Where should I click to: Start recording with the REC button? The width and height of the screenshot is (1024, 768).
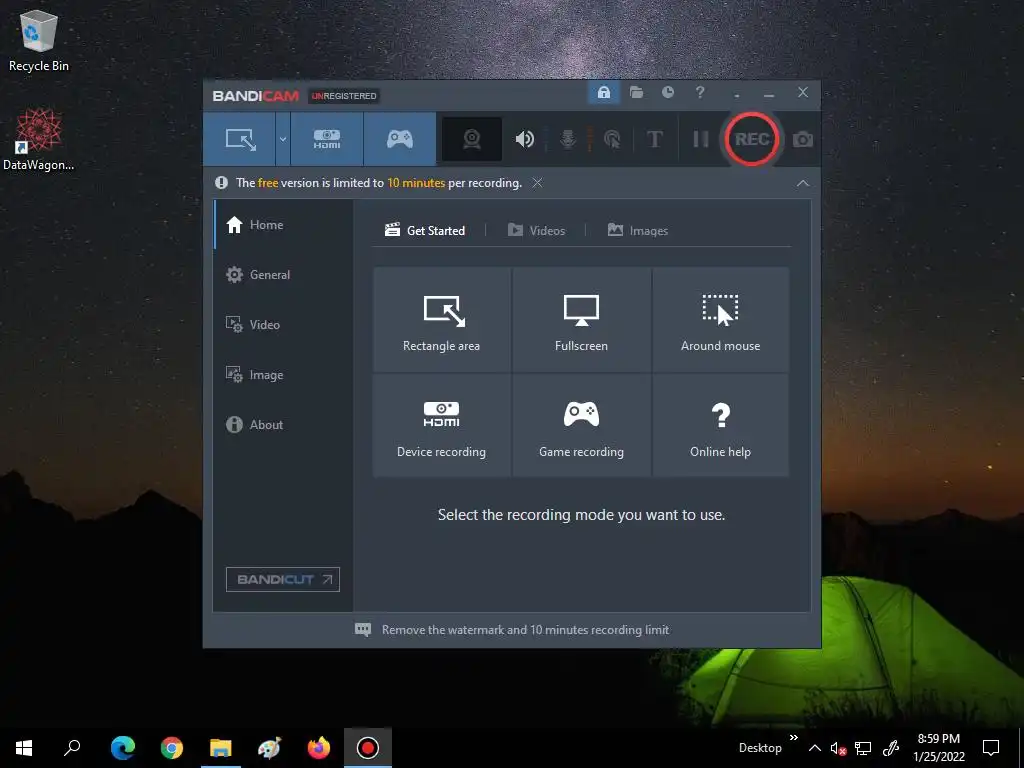tap(752, 139)
